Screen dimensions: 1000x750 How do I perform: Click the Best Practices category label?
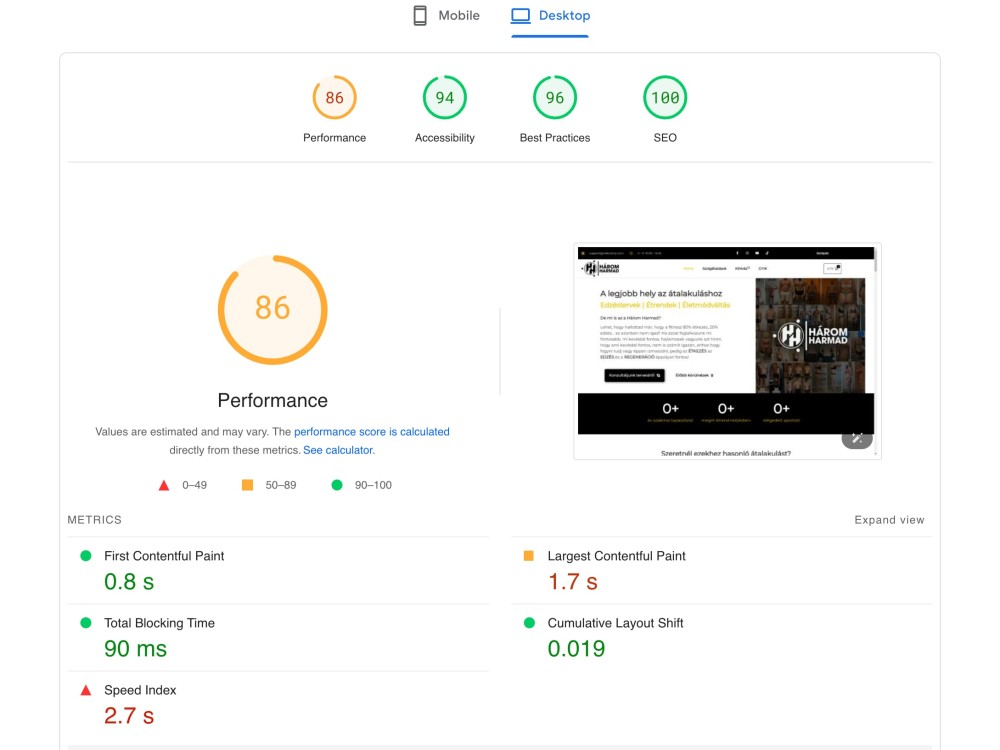(555, 138)
